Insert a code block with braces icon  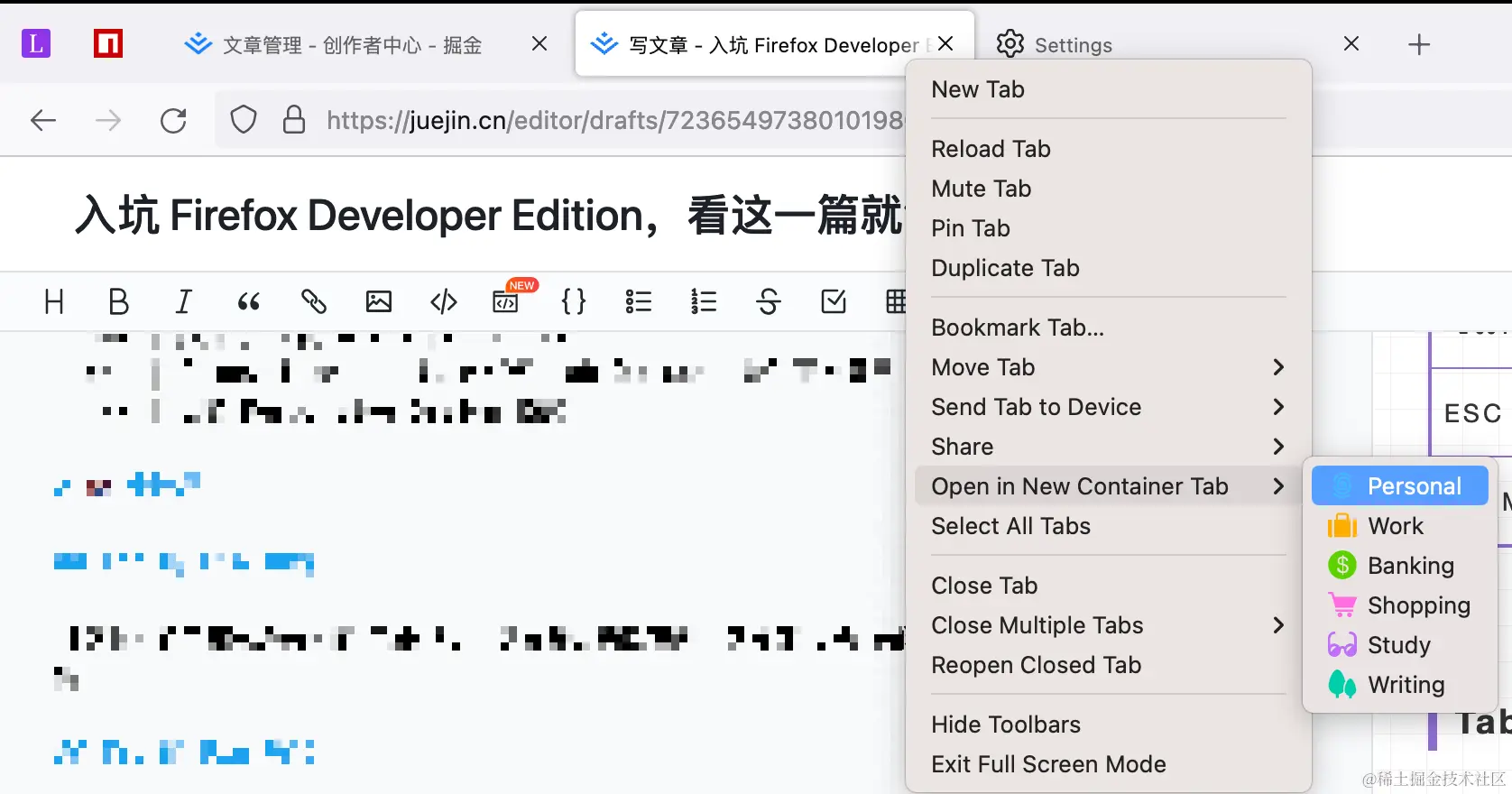574,301
